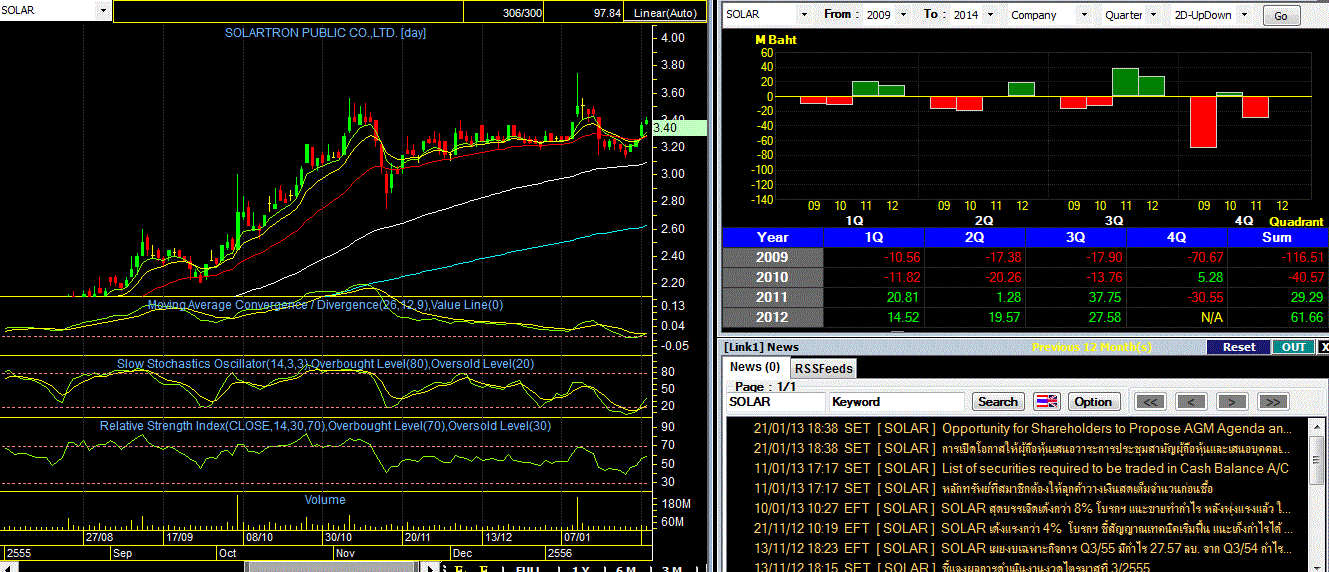
Task: Click the SOLAR symbol field in news search
Action: tap(776, 401)
